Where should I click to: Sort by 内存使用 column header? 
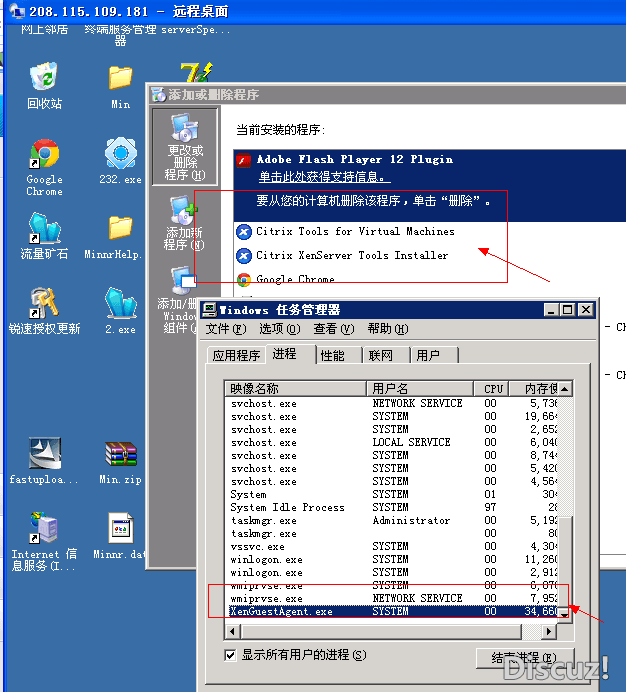(x=534, y=388)
